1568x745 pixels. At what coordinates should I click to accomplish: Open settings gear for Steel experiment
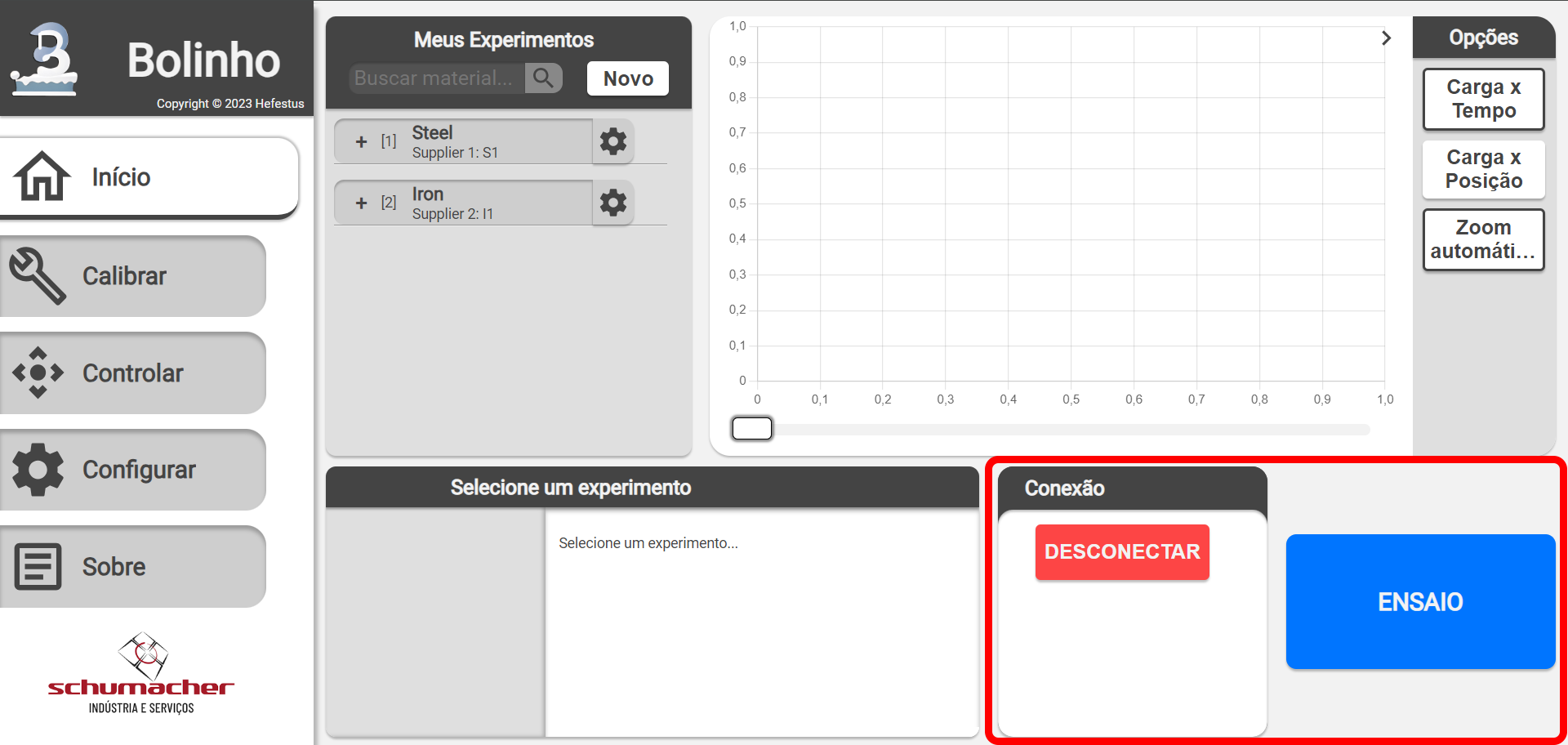tap(613, 141)
